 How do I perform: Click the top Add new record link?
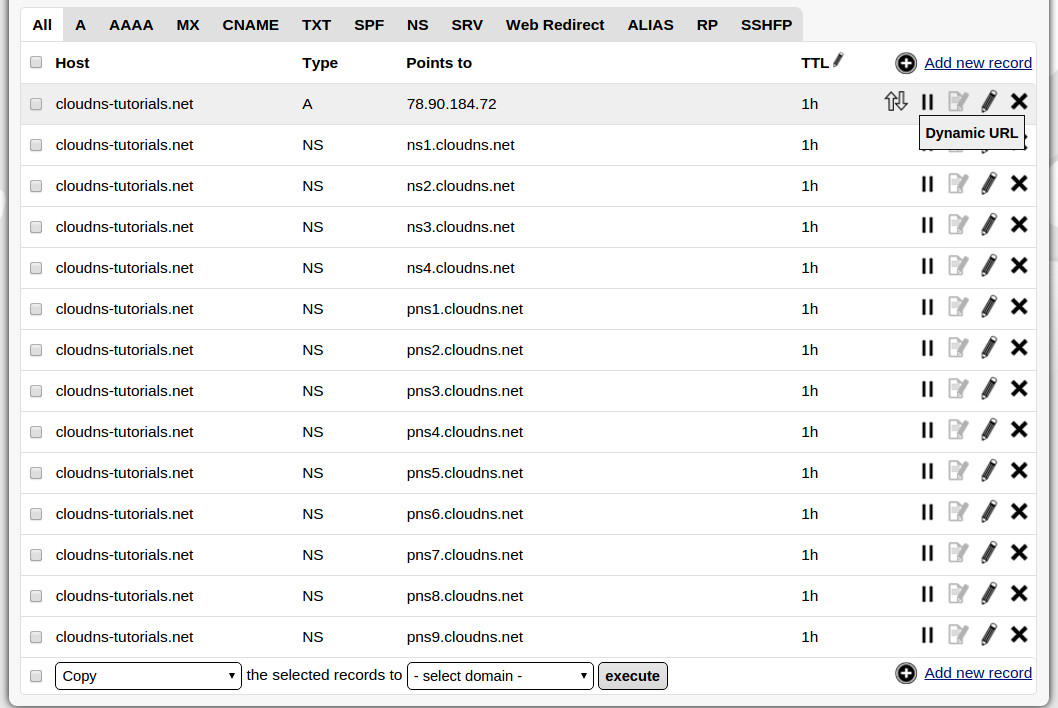coord(977,63)
